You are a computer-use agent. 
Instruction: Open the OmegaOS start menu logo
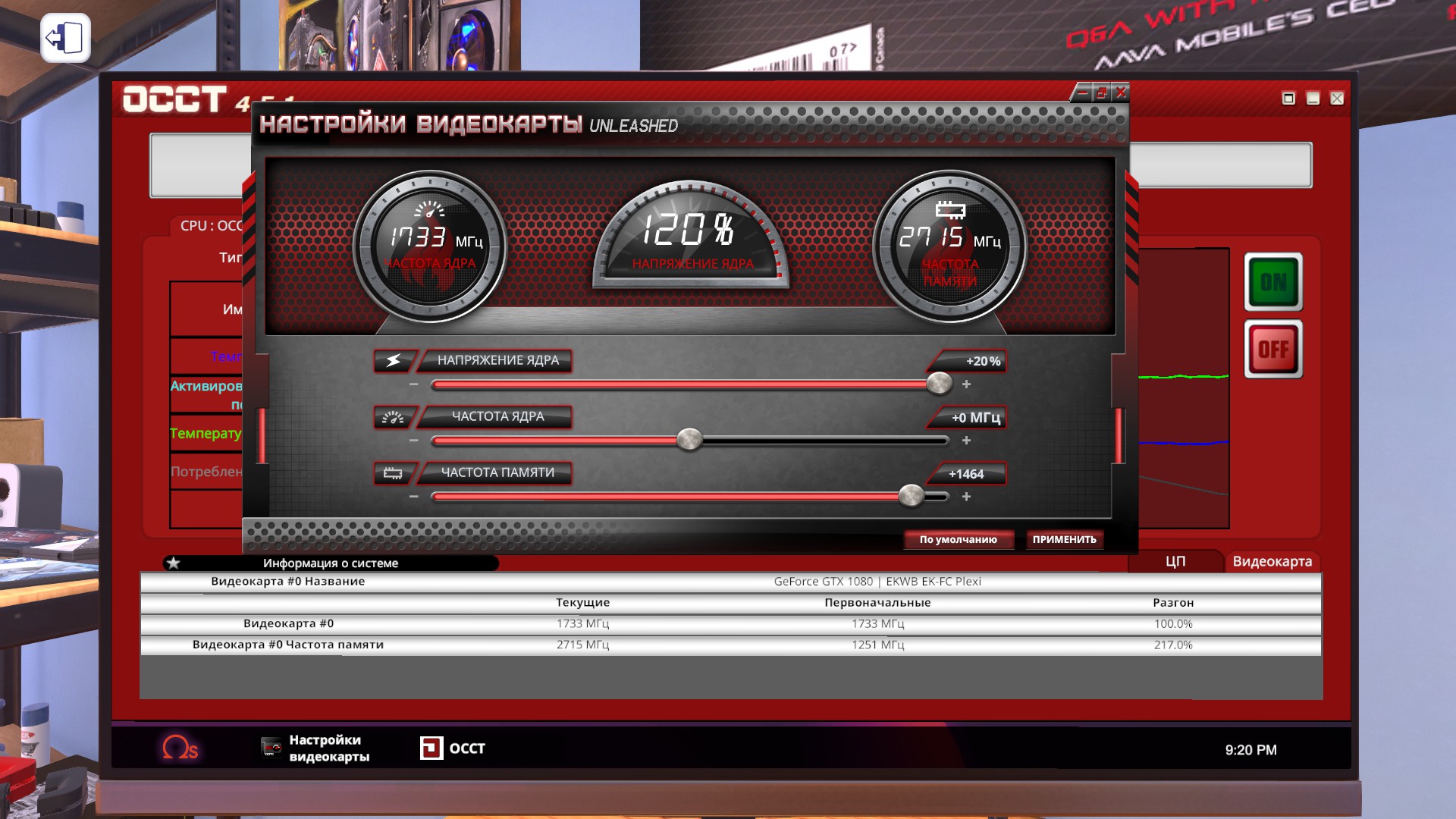point(180,748)
